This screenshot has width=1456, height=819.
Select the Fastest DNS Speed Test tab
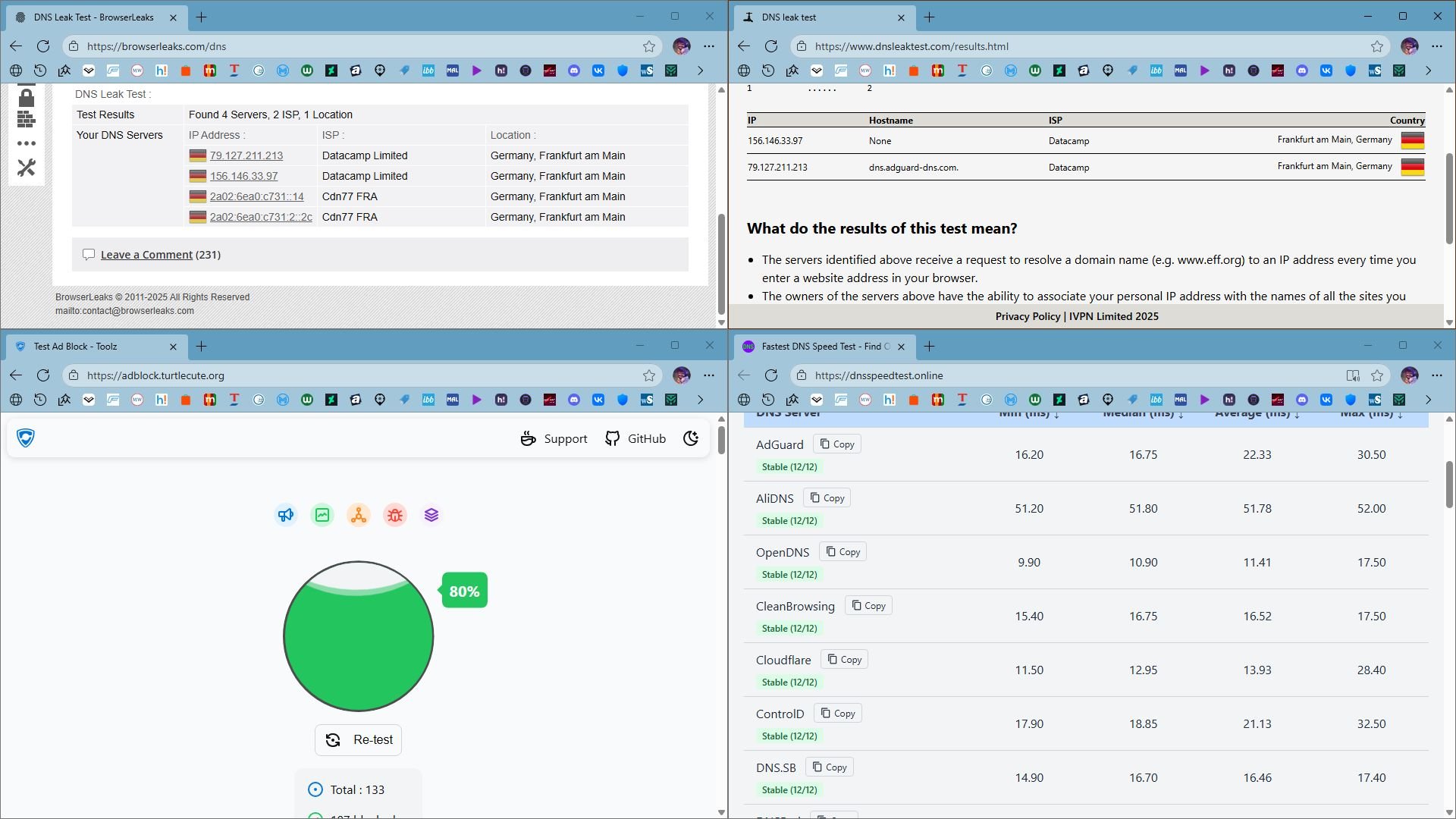824,347
